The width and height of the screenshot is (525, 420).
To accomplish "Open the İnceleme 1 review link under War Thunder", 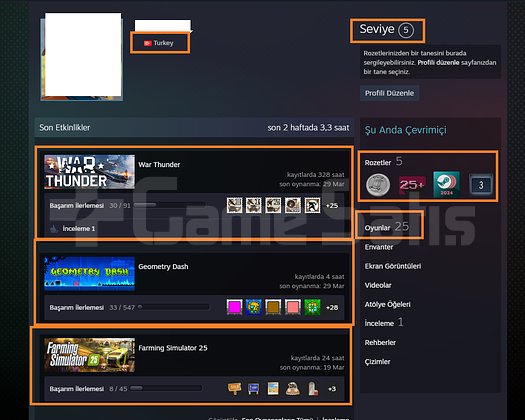I will pos(79,229).
